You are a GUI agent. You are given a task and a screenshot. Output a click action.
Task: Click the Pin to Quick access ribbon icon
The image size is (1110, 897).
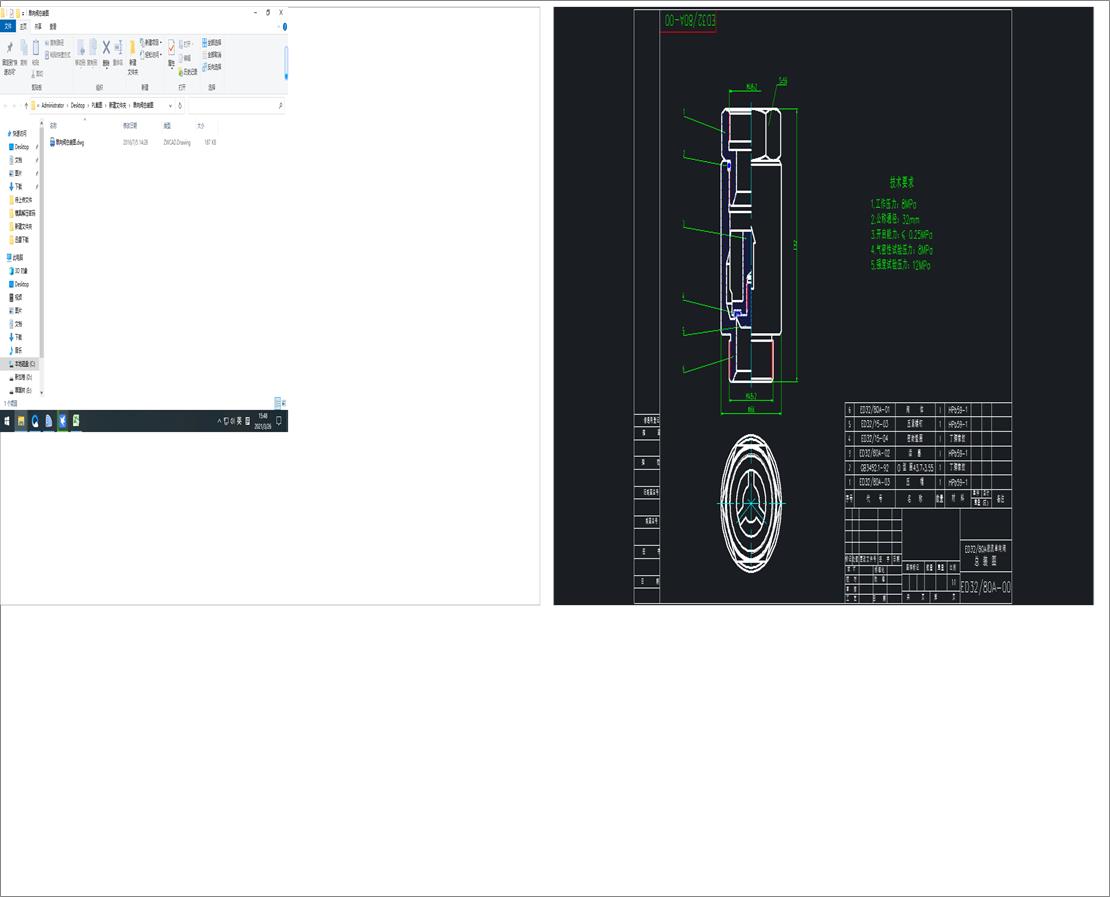click(x=9, y=47)
